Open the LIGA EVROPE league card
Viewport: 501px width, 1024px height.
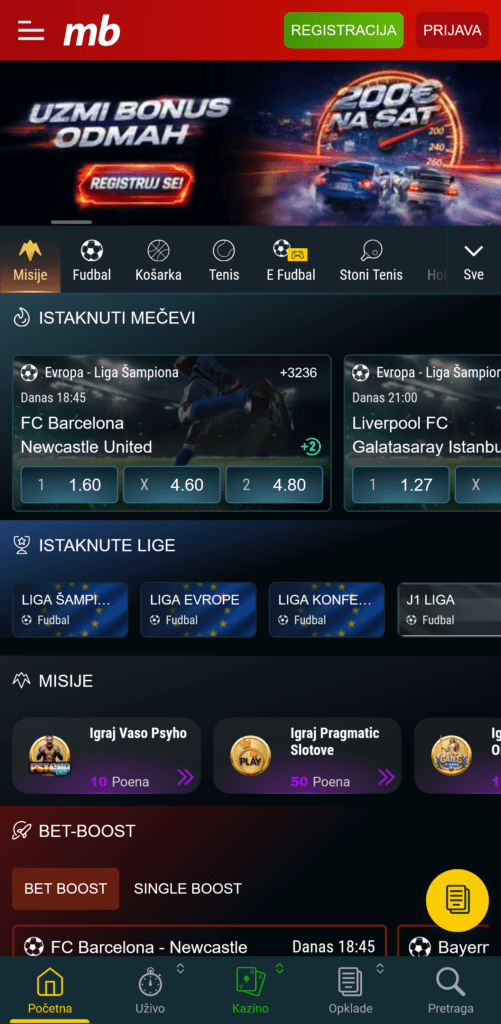tap(199, 609)
